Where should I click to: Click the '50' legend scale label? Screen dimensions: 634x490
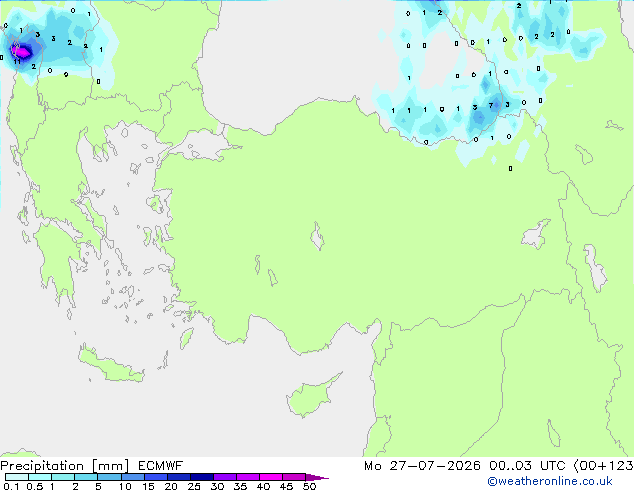pyautogui.click(x=309, y=486)
